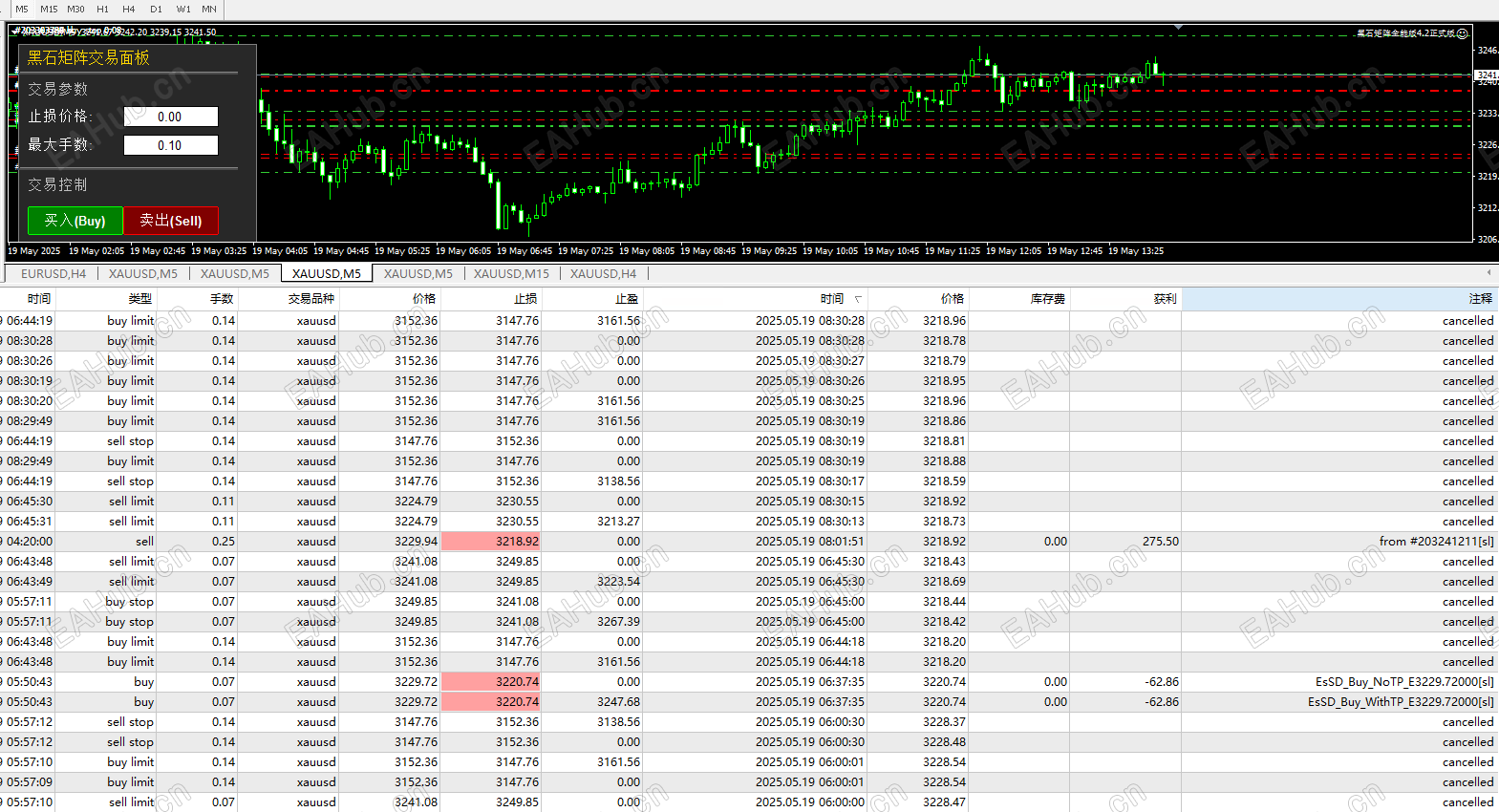Click the close time '2025.05.19 08:30:17'
The height and width of the screenshot is (812, 1499).
coord(810,481)
